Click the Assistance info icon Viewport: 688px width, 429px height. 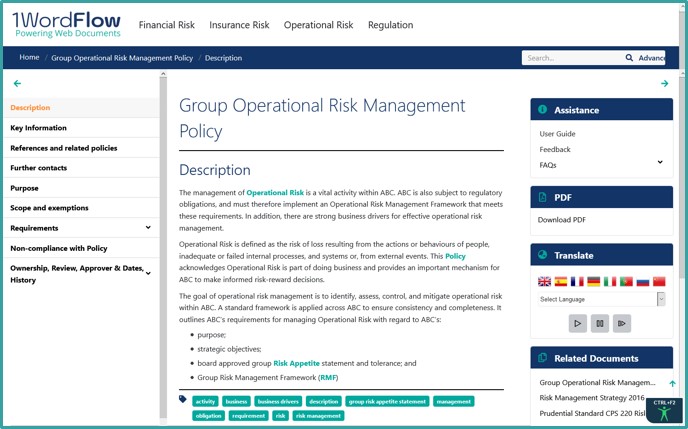click(x=542, y=109)
